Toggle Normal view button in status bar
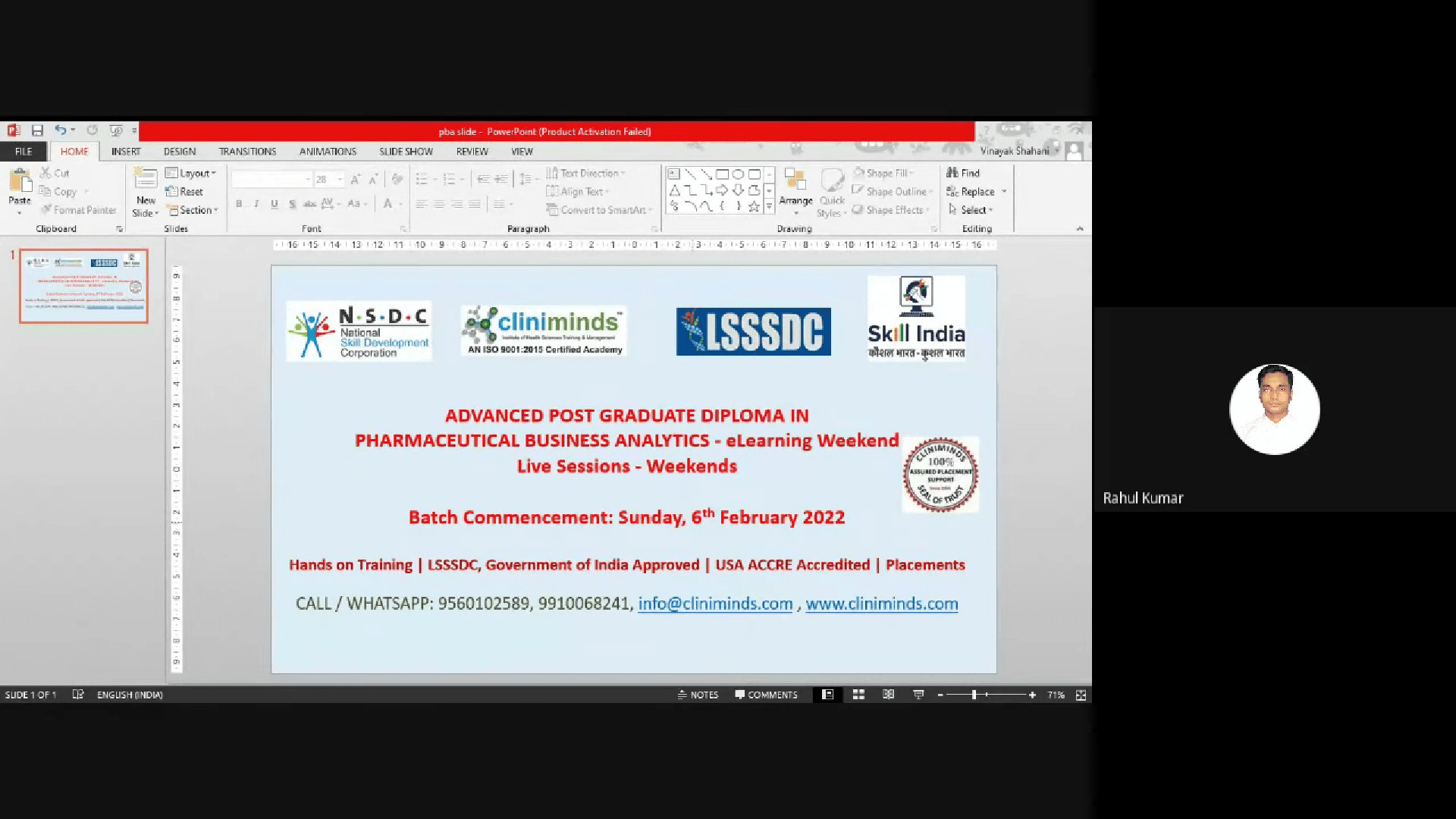The height and width of the screenshot is (819, 1456). pyautogui.click(x=827, y=695)
